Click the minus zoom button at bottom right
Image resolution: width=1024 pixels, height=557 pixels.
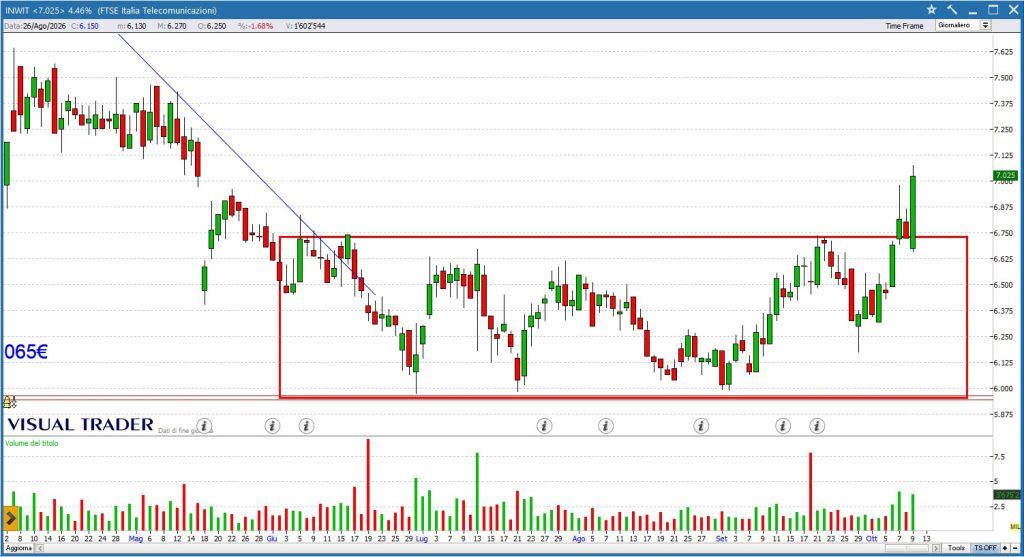[x=1015, y=548]
